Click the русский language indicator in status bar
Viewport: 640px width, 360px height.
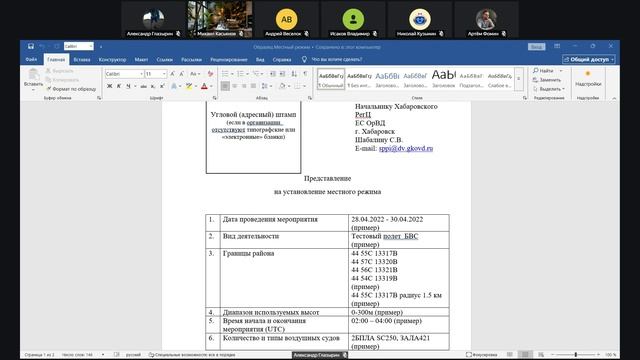[x=133, y=355]
